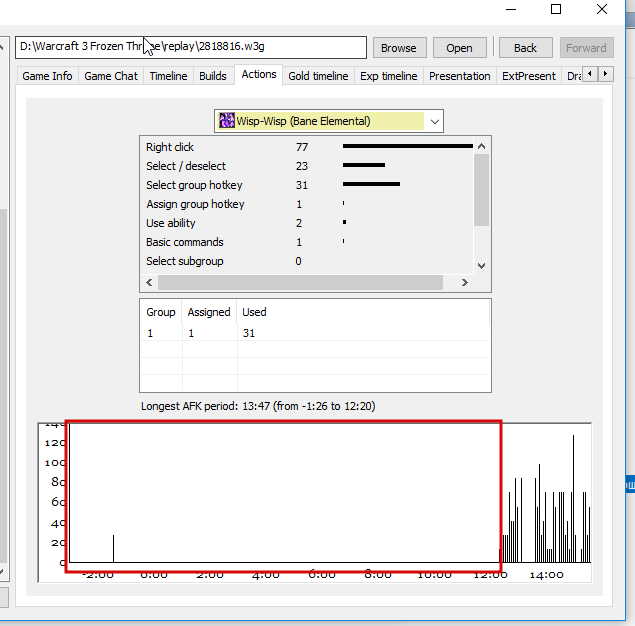Viewport: 635px width, 626px height.
Task: Click the Assigned column header
Action: 209,312
